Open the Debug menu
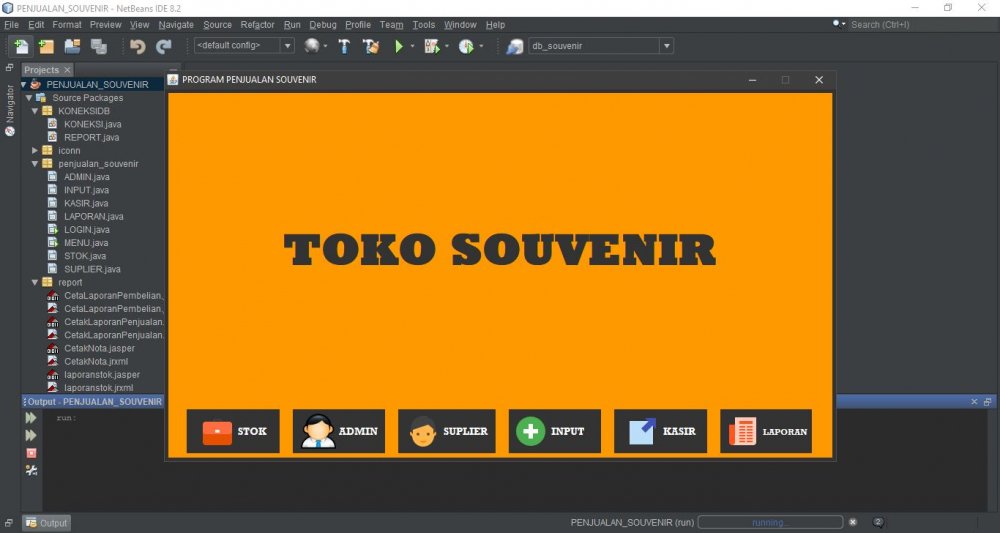 click(322, 24)
